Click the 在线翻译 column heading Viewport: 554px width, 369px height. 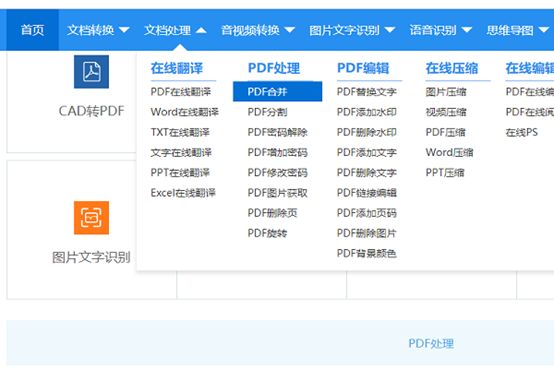(177, 68)
